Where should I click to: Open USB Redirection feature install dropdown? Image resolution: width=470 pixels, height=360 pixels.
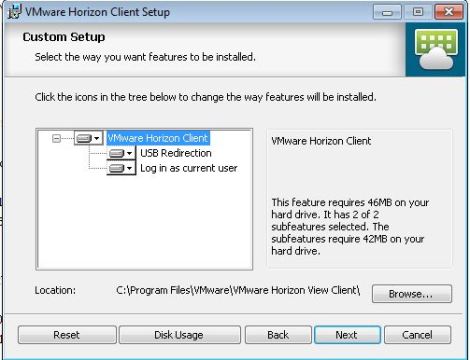[x=121, y=153]
